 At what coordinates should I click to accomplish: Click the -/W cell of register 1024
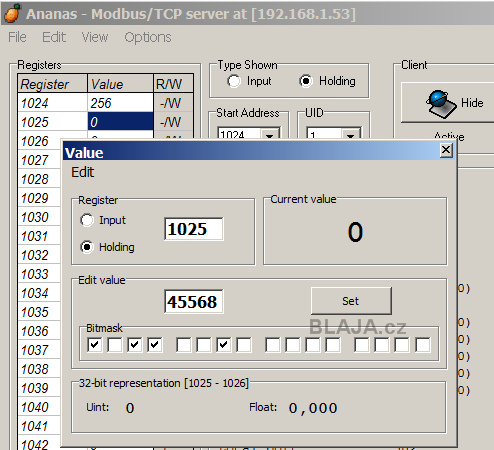click(173, 103)
